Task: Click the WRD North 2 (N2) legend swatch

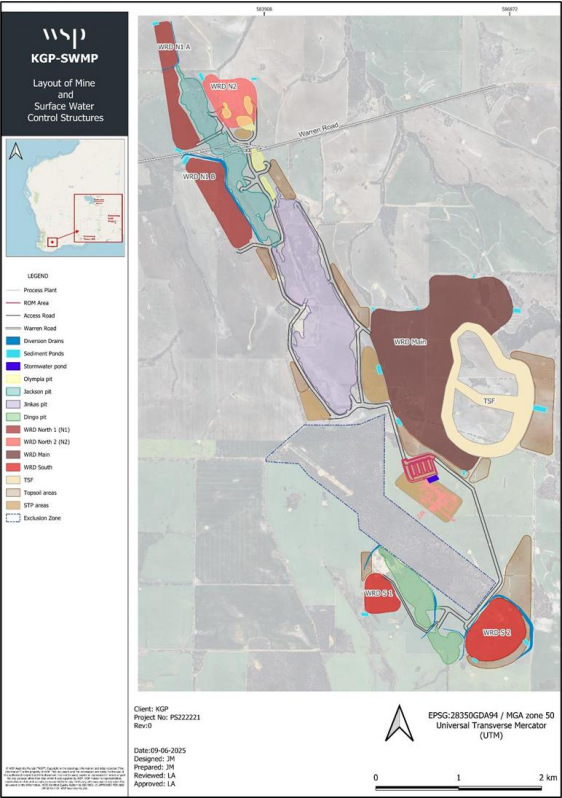Action: click(13, 442)
